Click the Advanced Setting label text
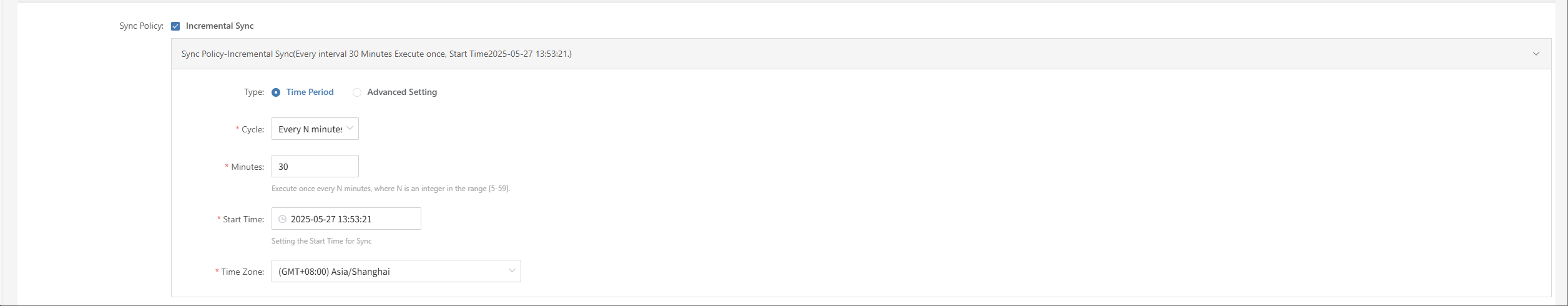This screenshot has width=1568, height=306. [402, 92]
